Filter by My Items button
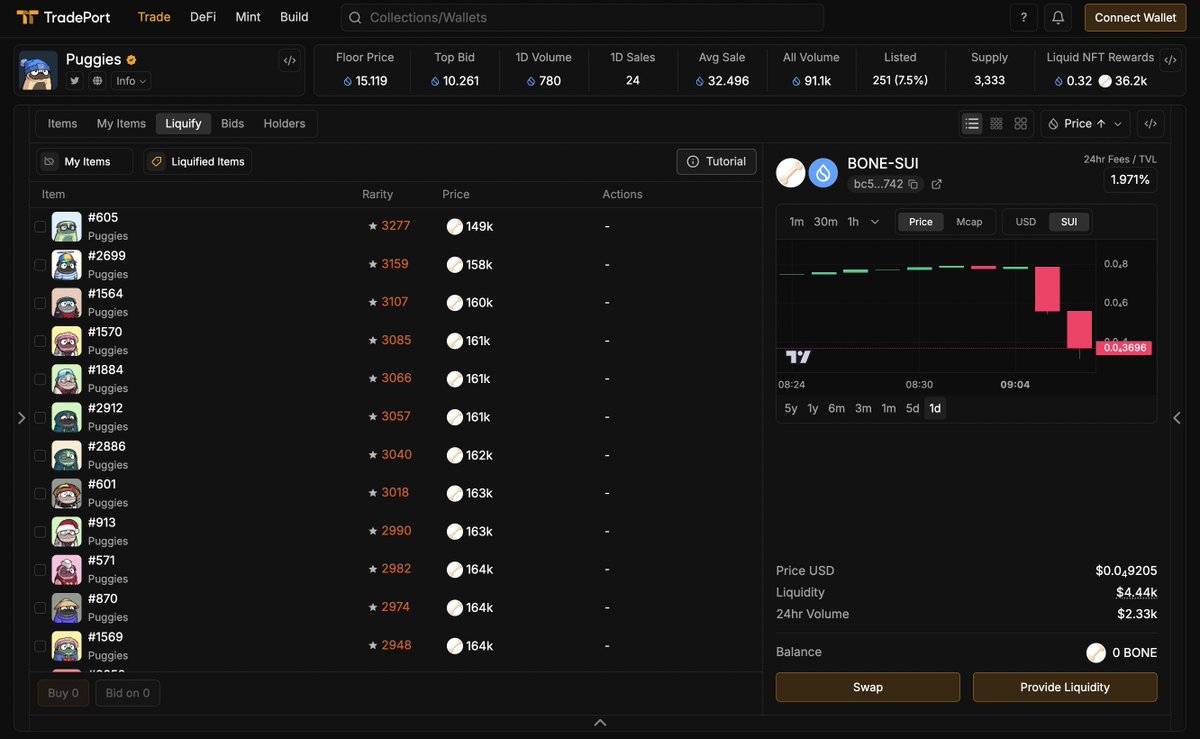This screenshot has width=1200, height=739. (85, 161)
